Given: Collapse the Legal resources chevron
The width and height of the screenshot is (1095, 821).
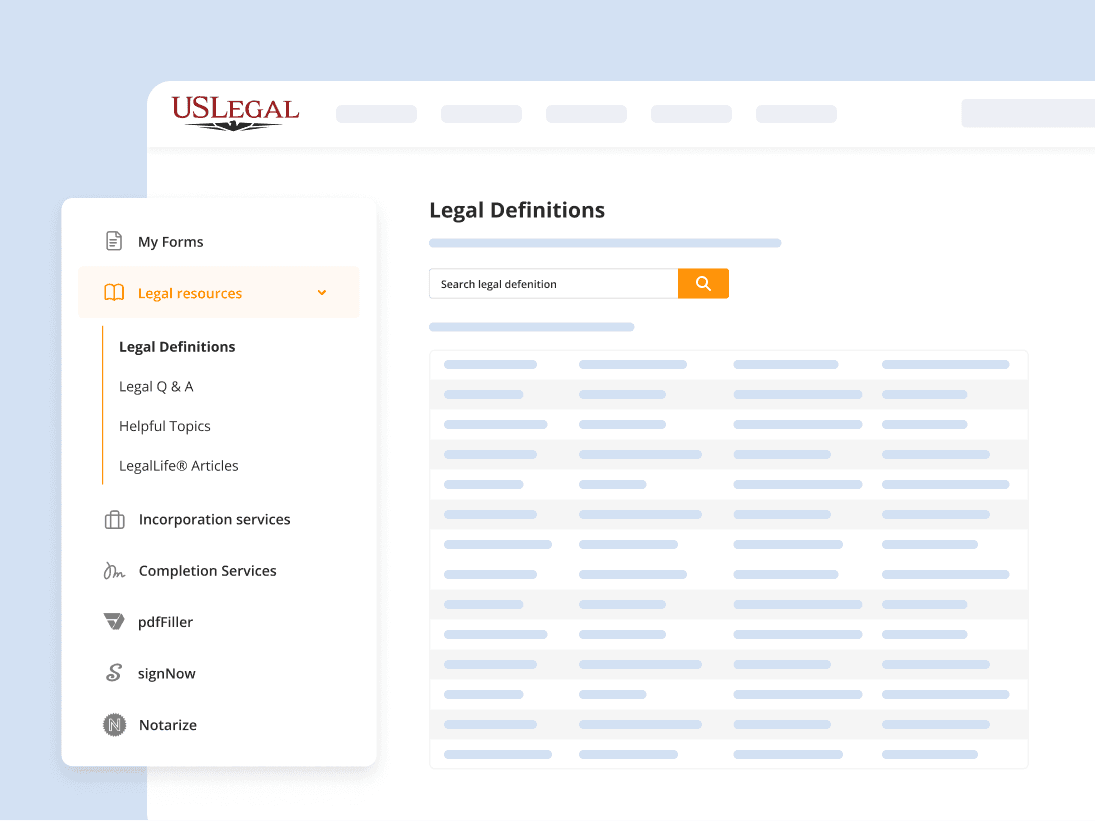Looking at the screenshot, I should pyautogui.click(x=322, y=293).
